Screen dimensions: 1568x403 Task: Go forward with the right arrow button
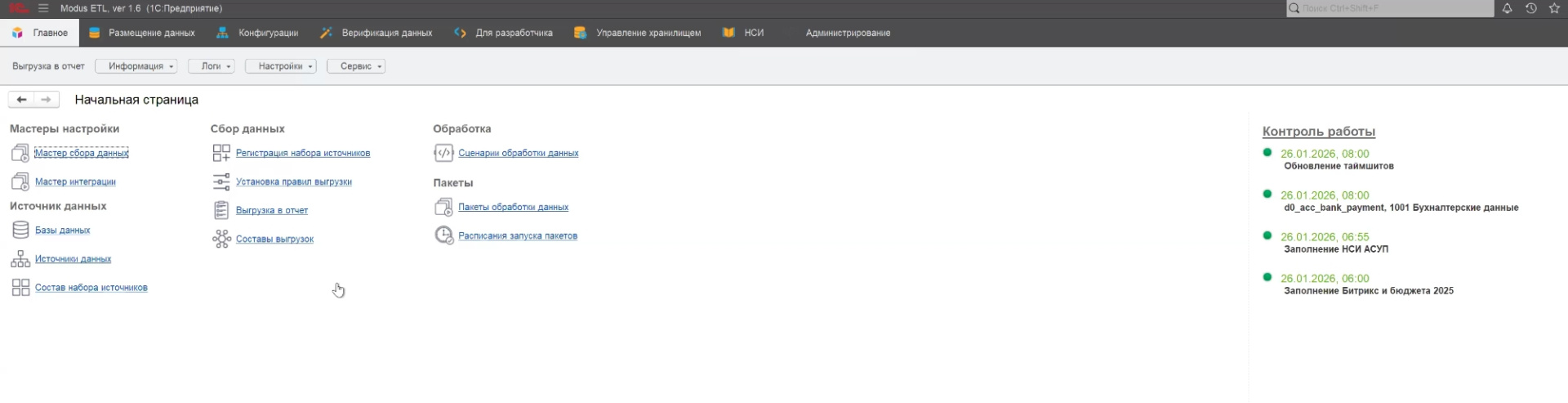coord(47,100)
